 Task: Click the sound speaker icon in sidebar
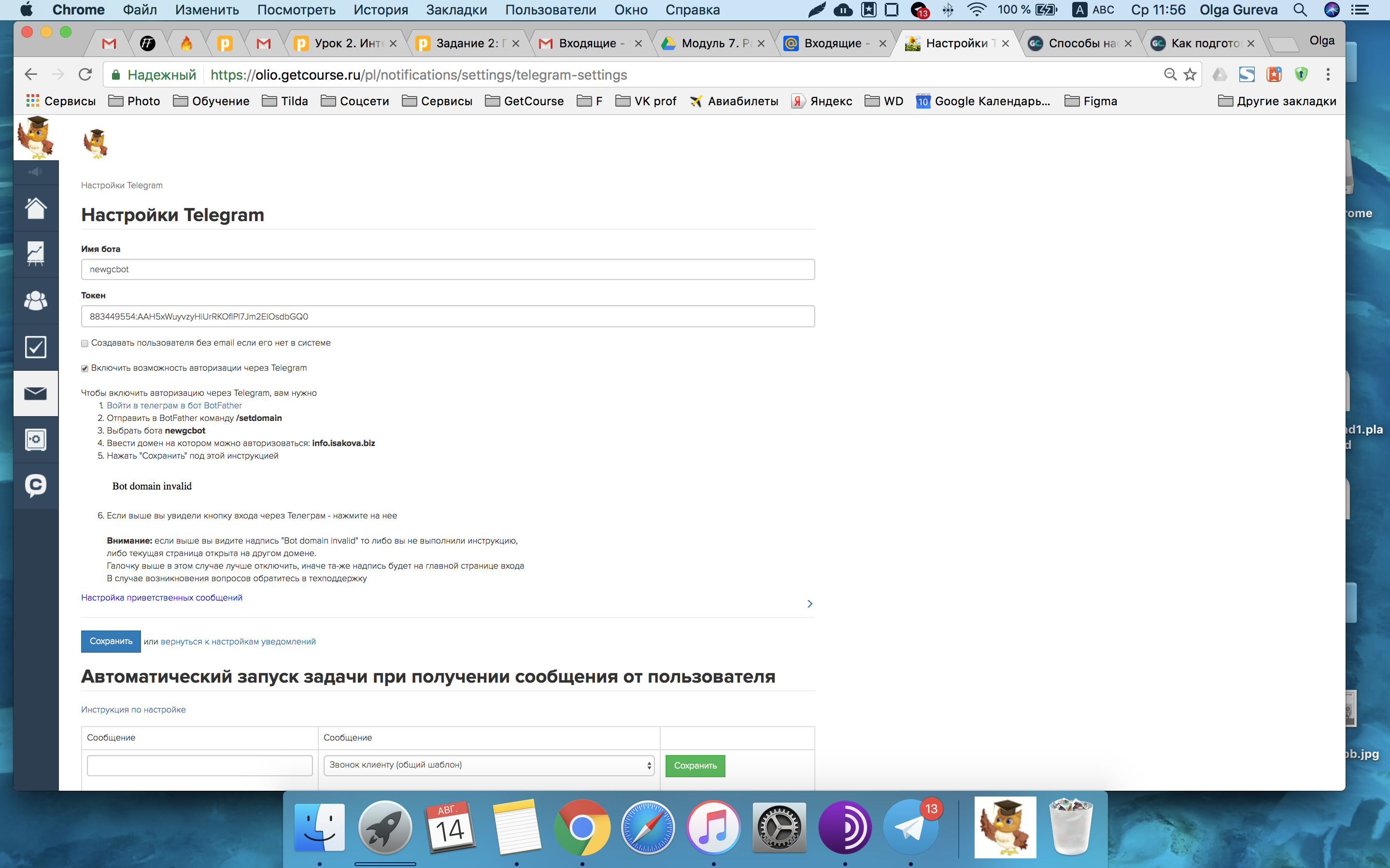pyautogui.click(x=36, y=172)
